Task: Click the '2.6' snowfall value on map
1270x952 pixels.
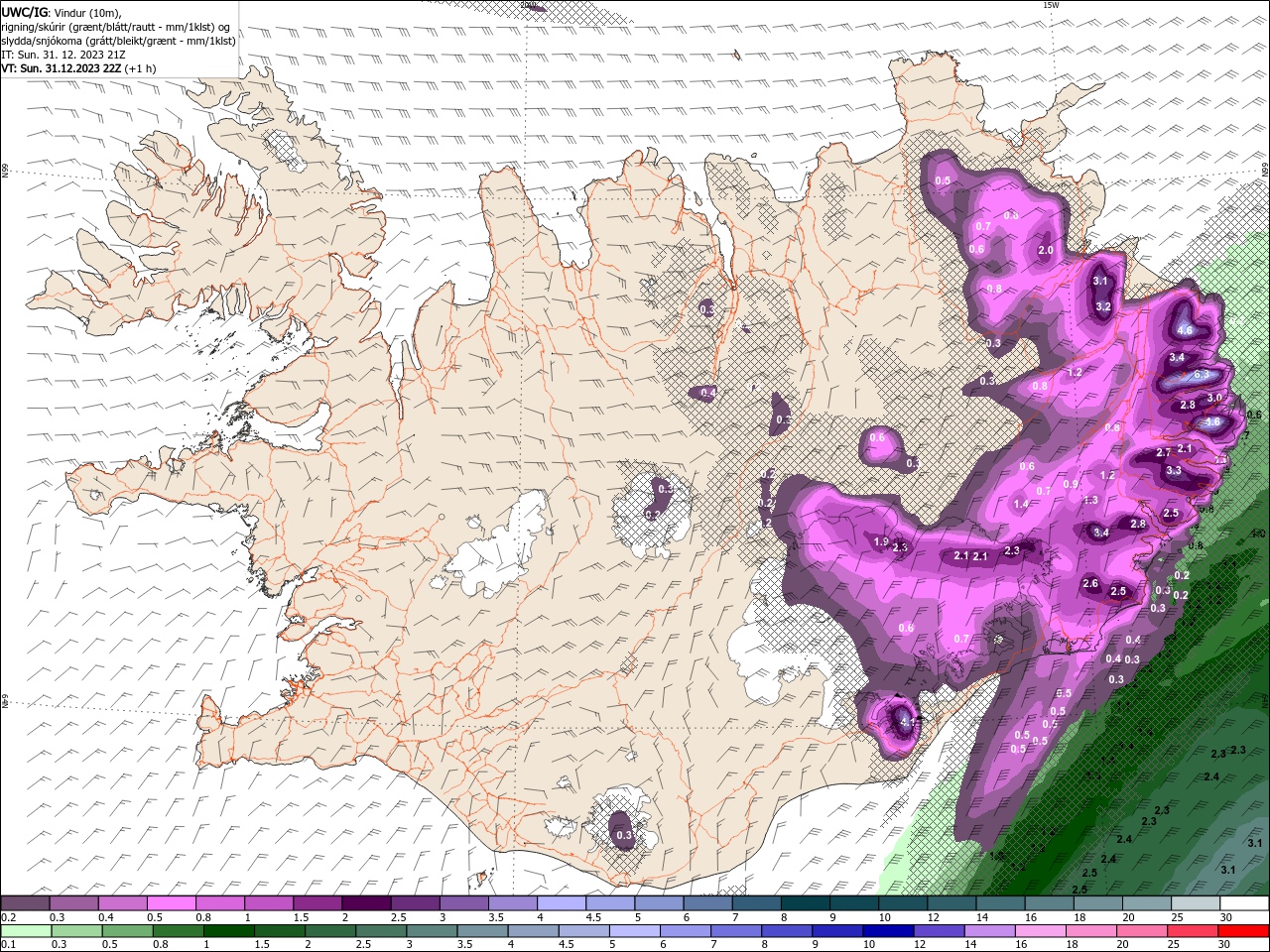Action: point(1090,583)
